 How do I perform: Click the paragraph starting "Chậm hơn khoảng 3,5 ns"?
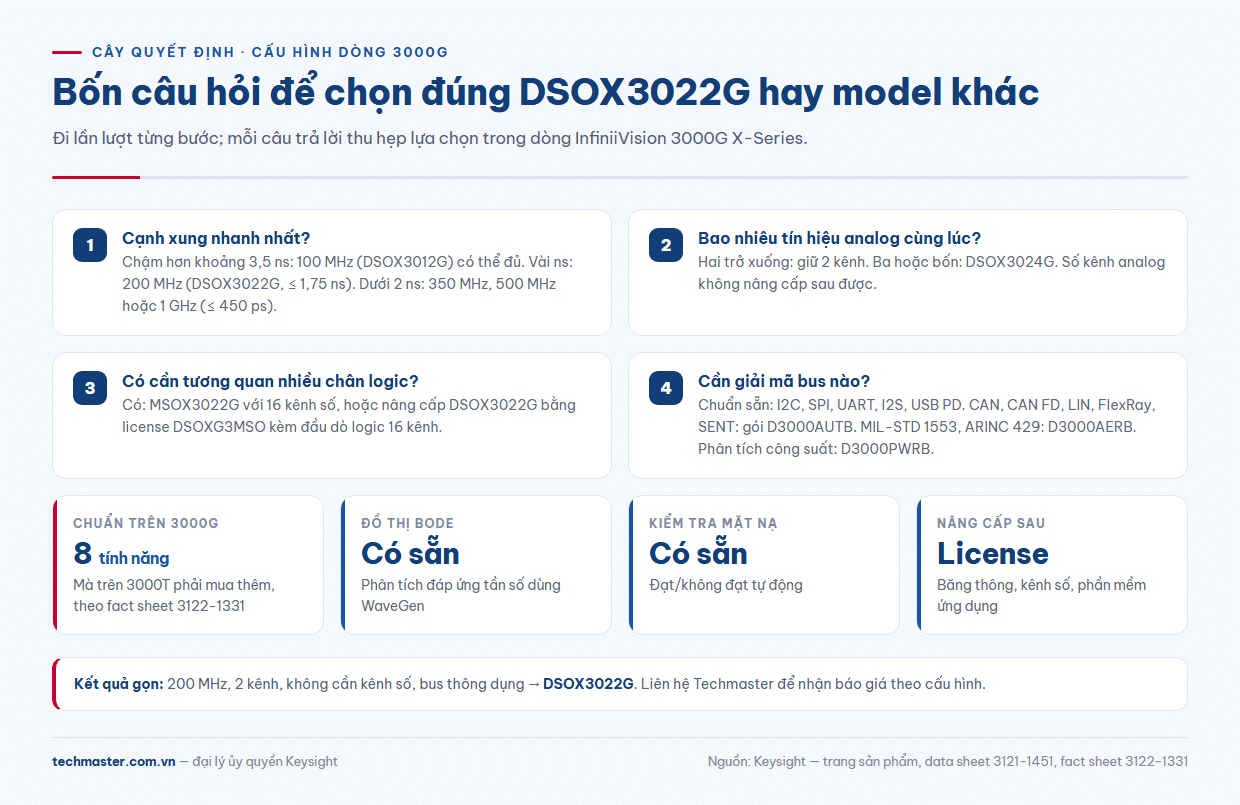[347, 284]
